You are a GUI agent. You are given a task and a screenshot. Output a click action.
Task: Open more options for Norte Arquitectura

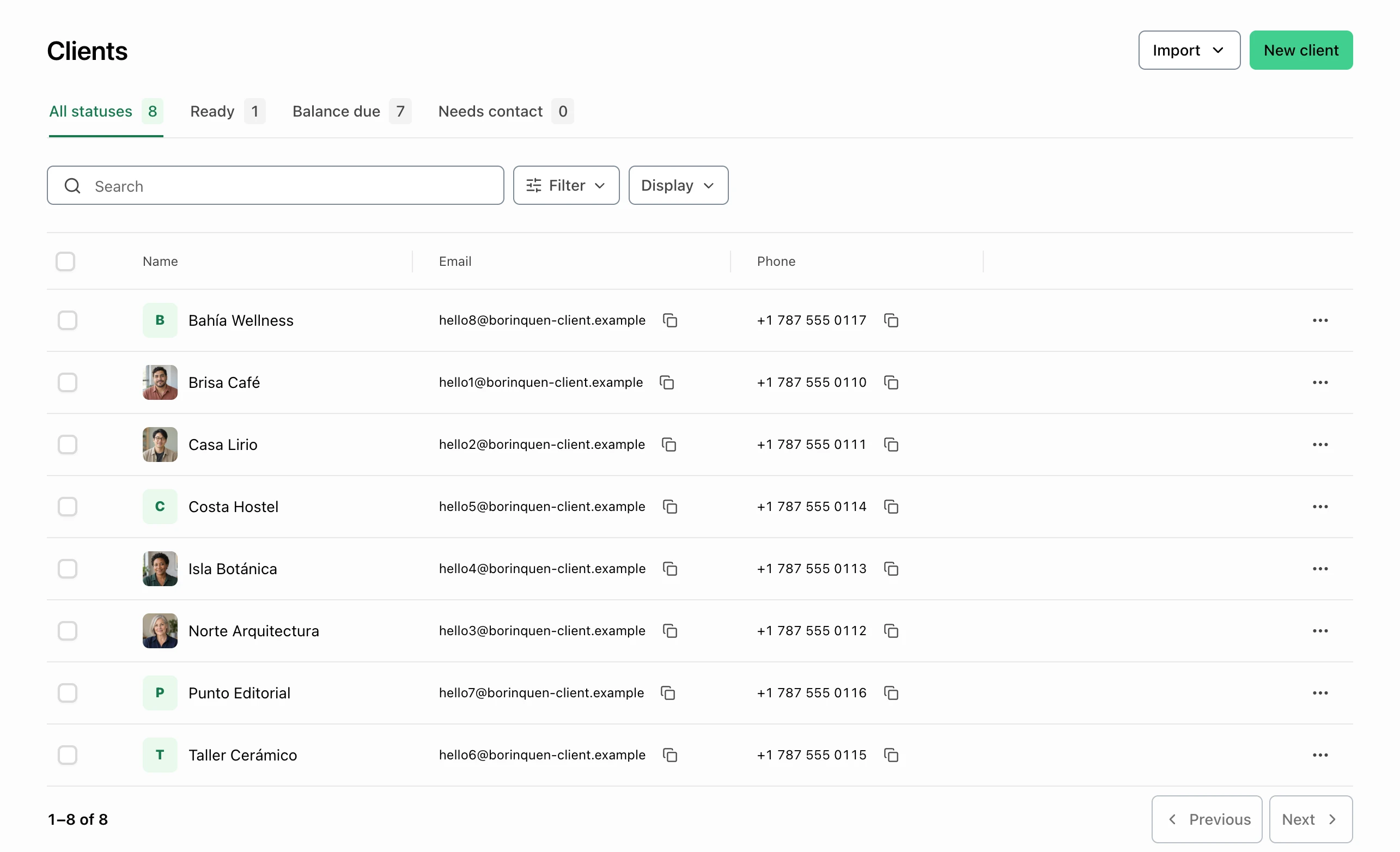(x=1320, y=631)
